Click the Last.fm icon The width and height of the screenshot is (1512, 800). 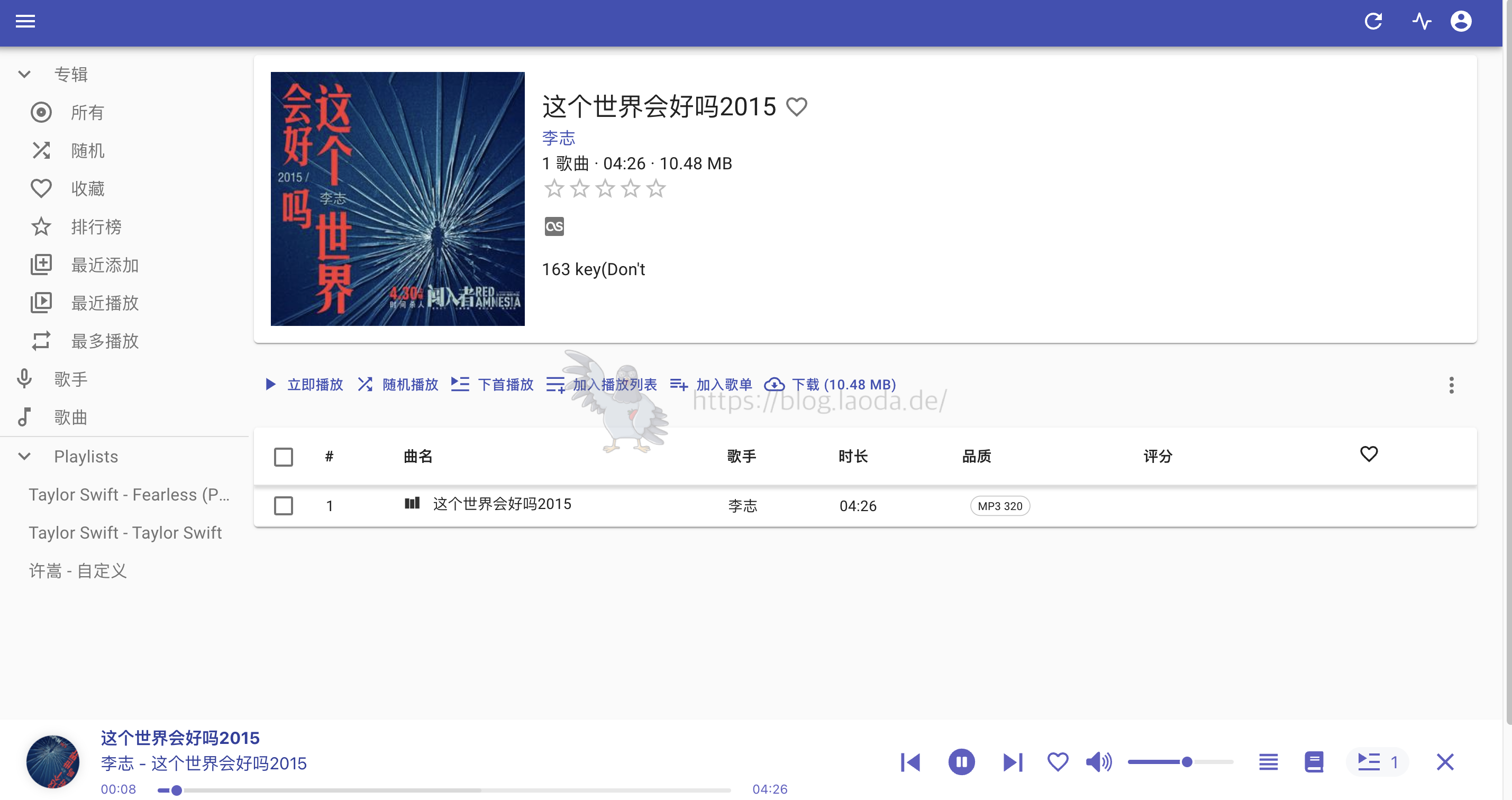(553, 226)
